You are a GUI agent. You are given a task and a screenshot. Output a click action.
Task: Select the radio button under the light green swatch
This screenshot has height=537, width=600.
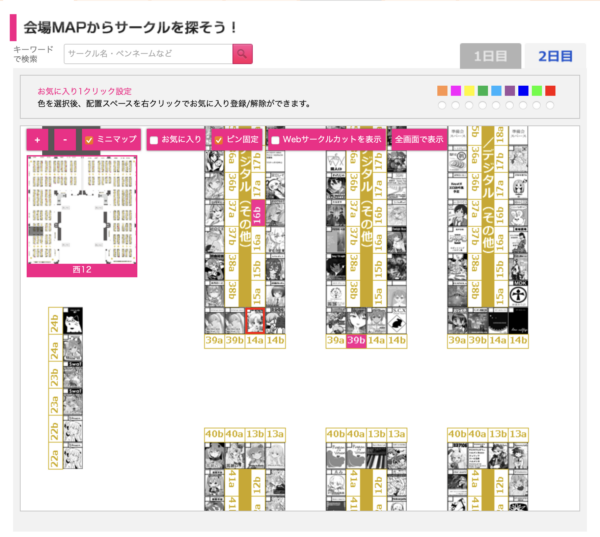[537, 105]
